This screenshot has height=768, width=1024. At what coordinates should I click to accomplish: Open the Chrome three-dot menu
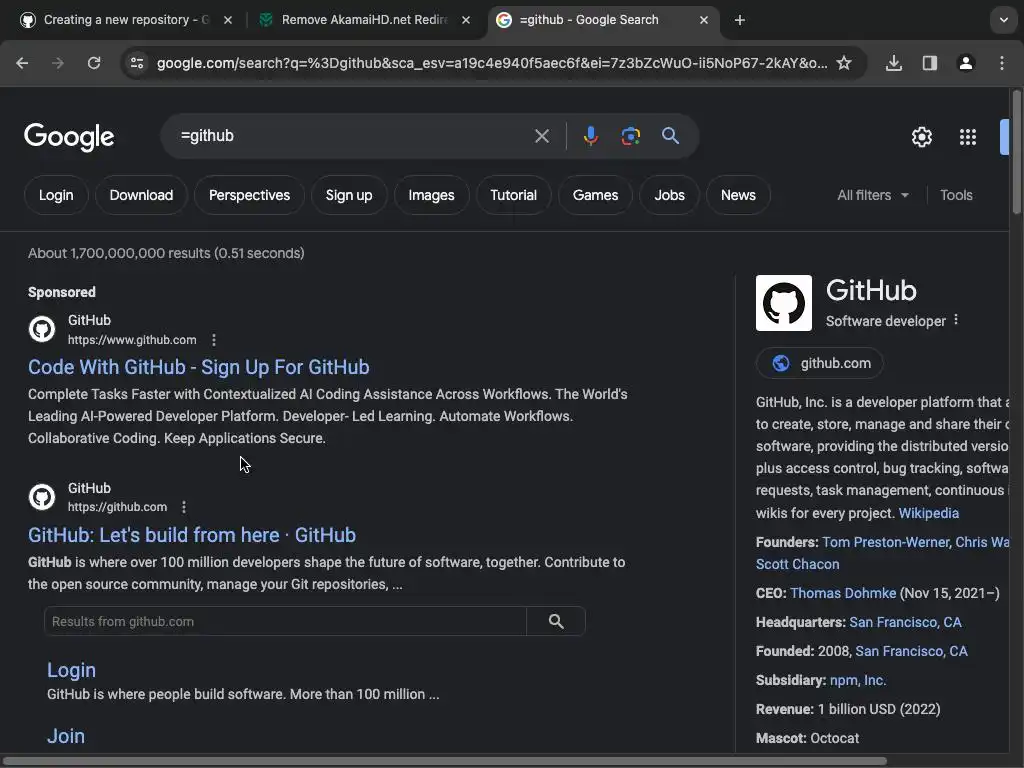click(x=1002, y=63)
